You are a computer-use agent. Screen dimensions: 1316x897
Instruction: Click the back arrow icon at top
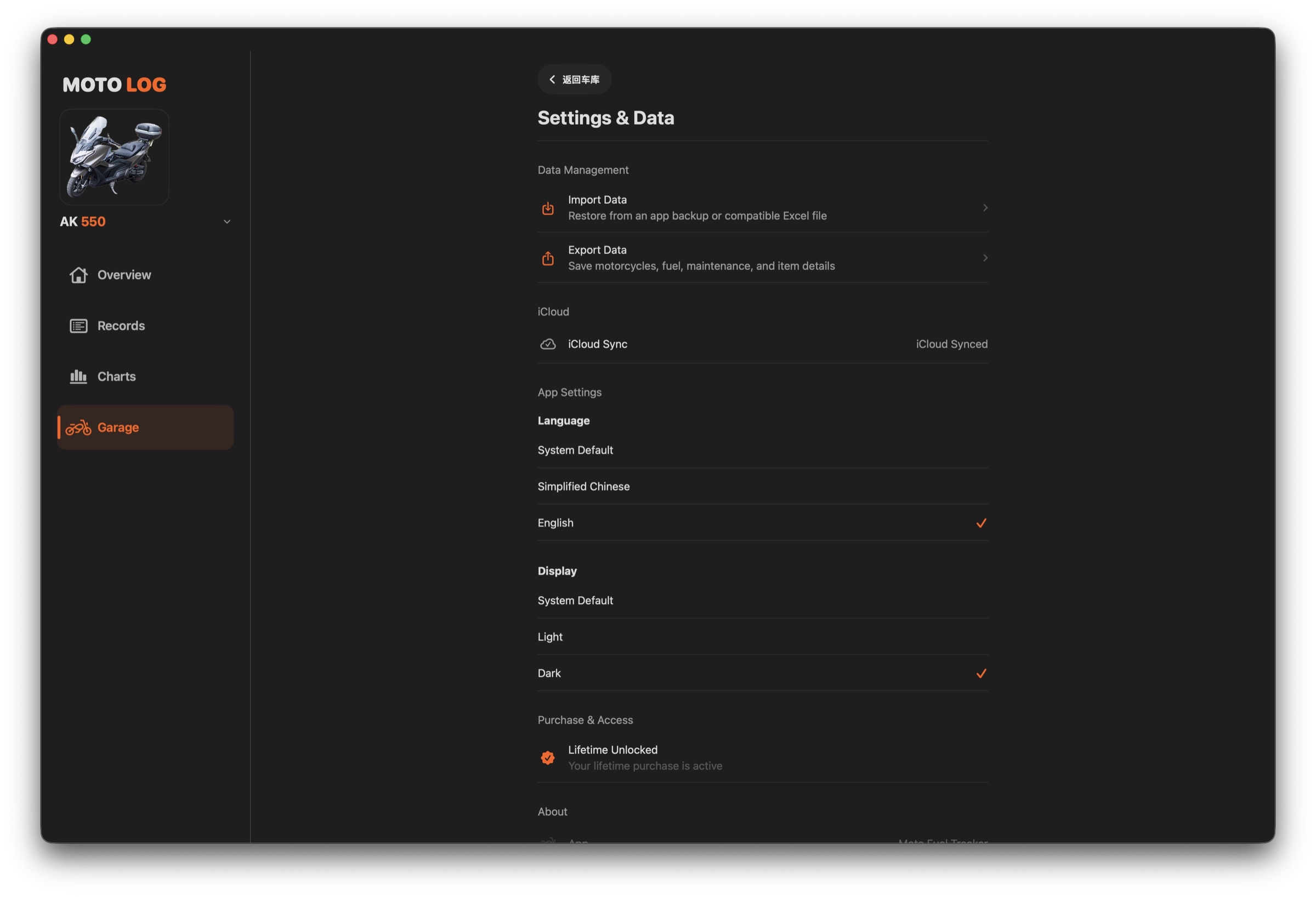(x=552, y=80)
